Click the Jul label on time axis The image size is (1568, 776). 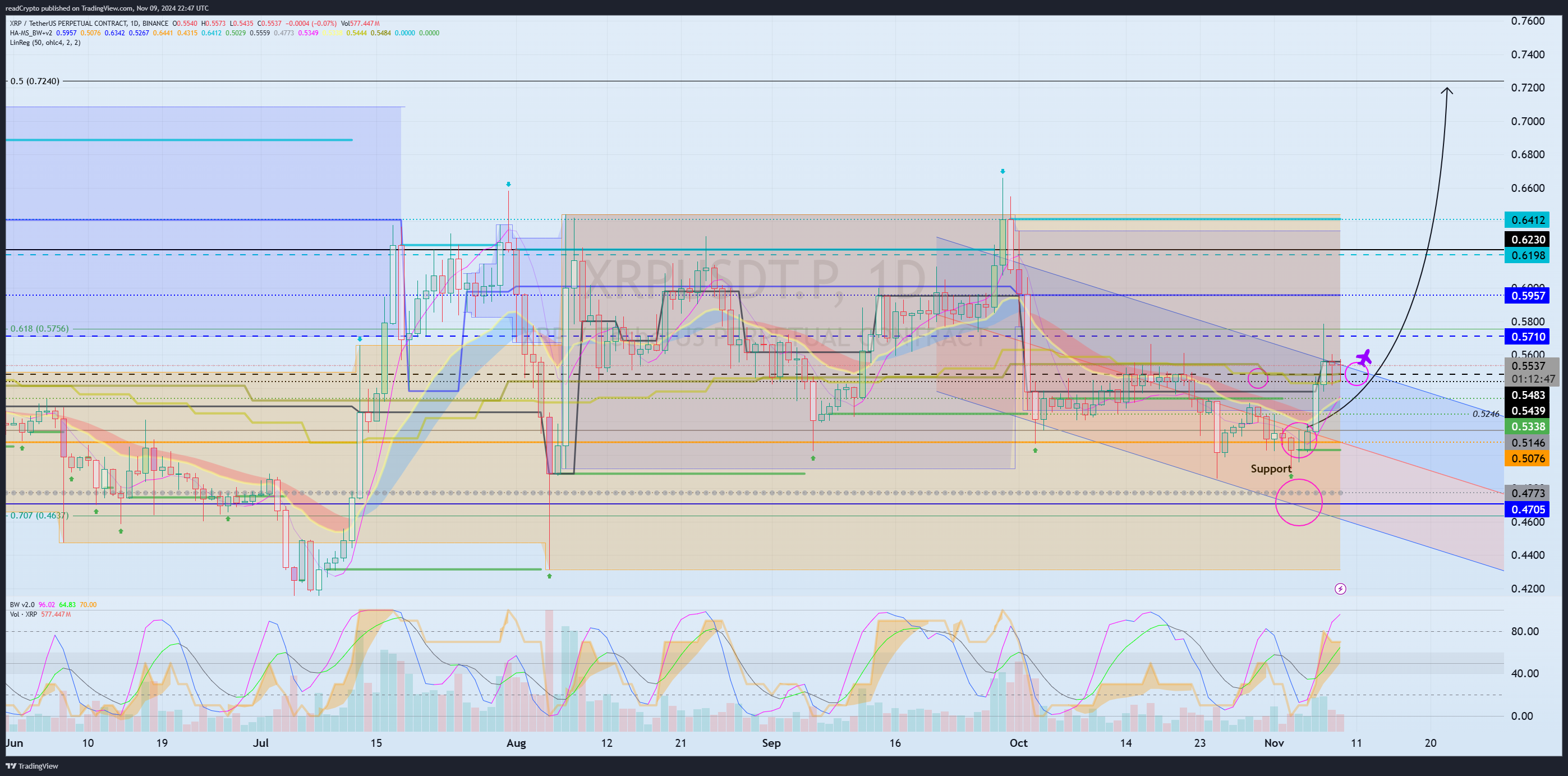(260, 743)
